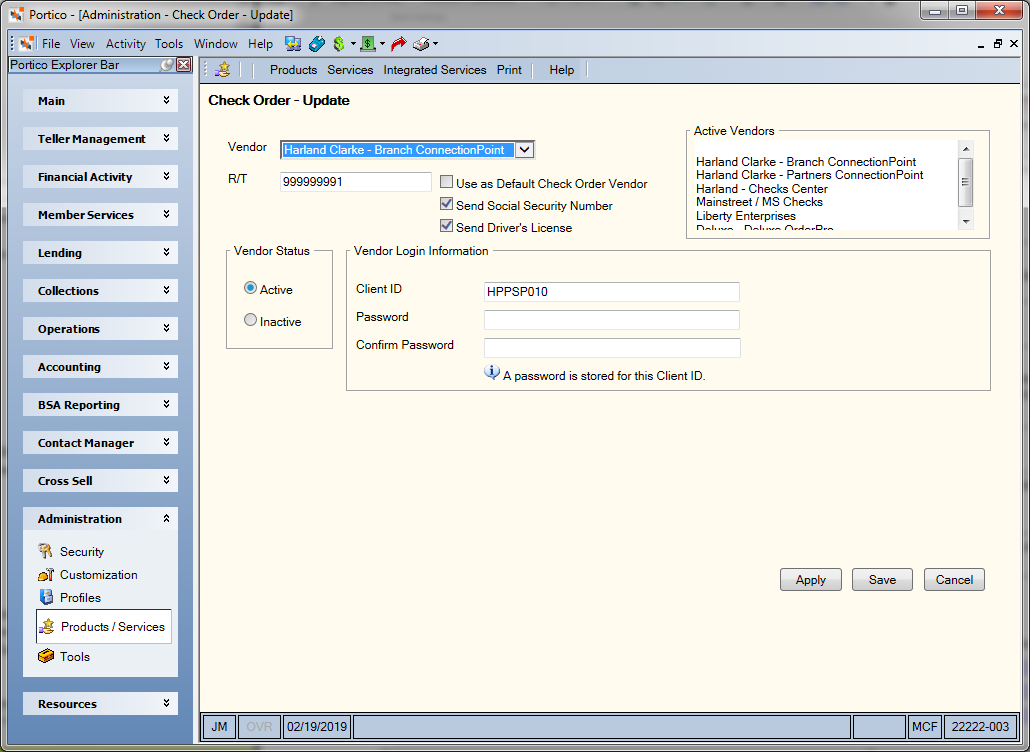Check Use as Default Check Order Vendor
The width and height of the screenshot is (1030, 752).
coord(447,183)
